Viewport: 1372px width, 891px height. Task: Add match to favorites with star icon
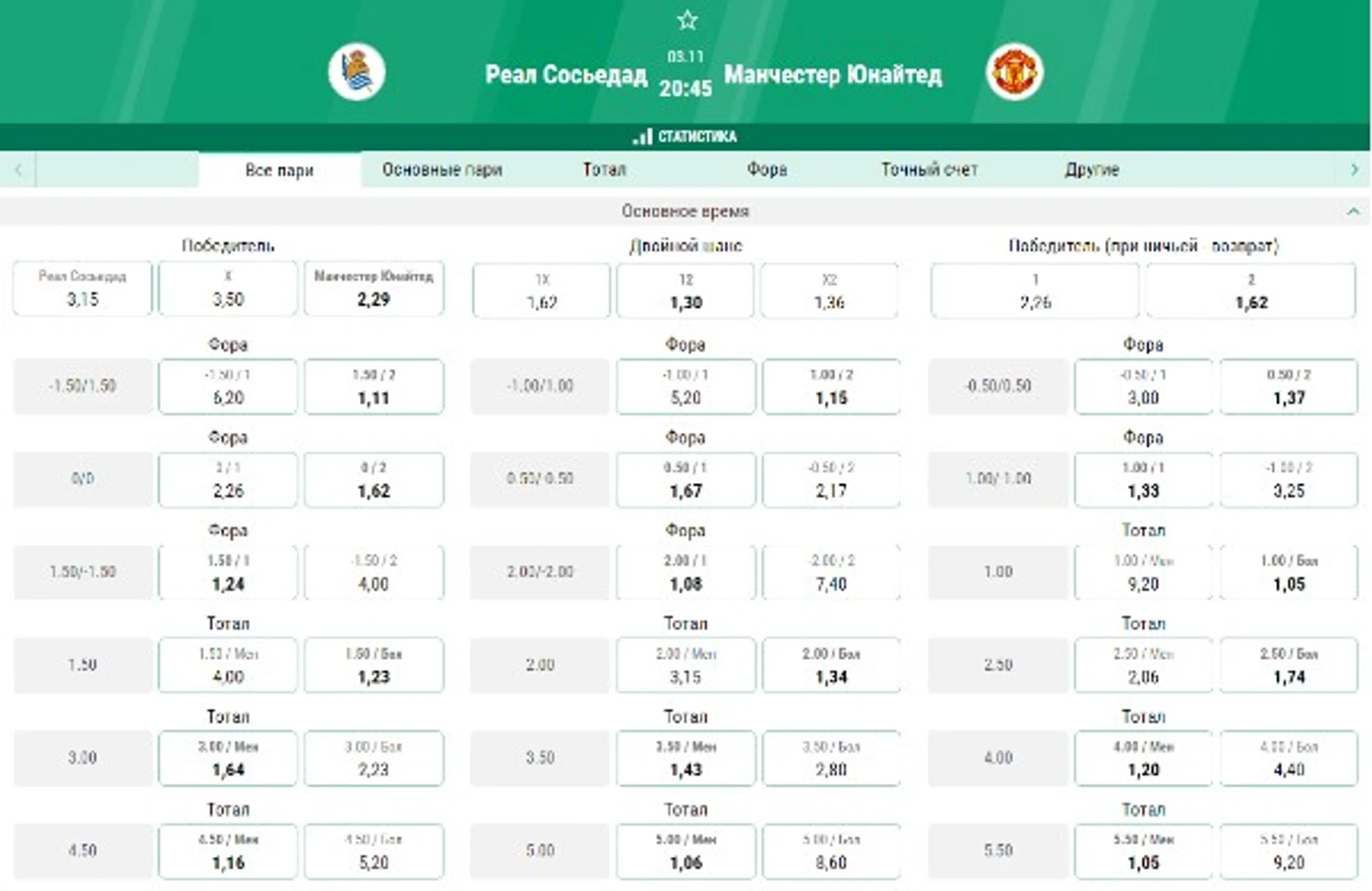coord(687,20)
